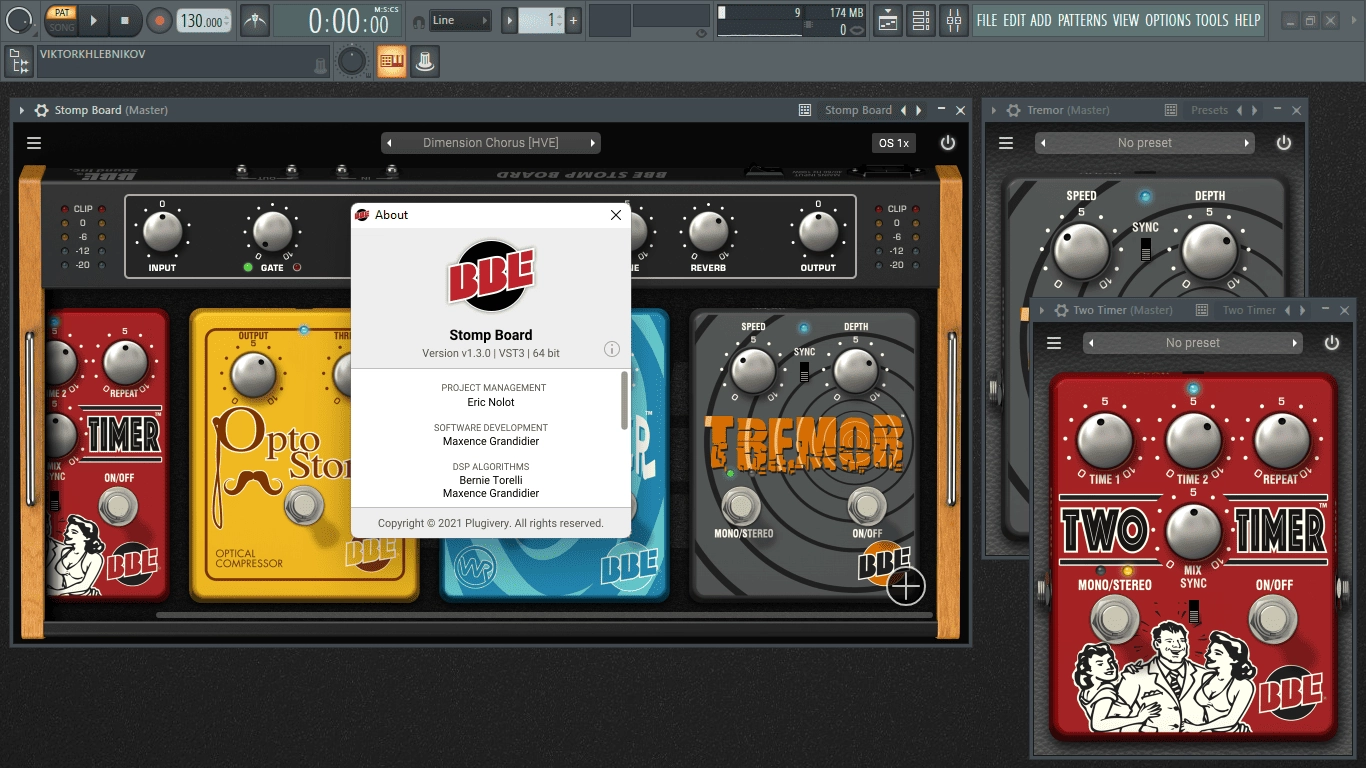Open Two Timer window No preset selector

point(1193,343)
